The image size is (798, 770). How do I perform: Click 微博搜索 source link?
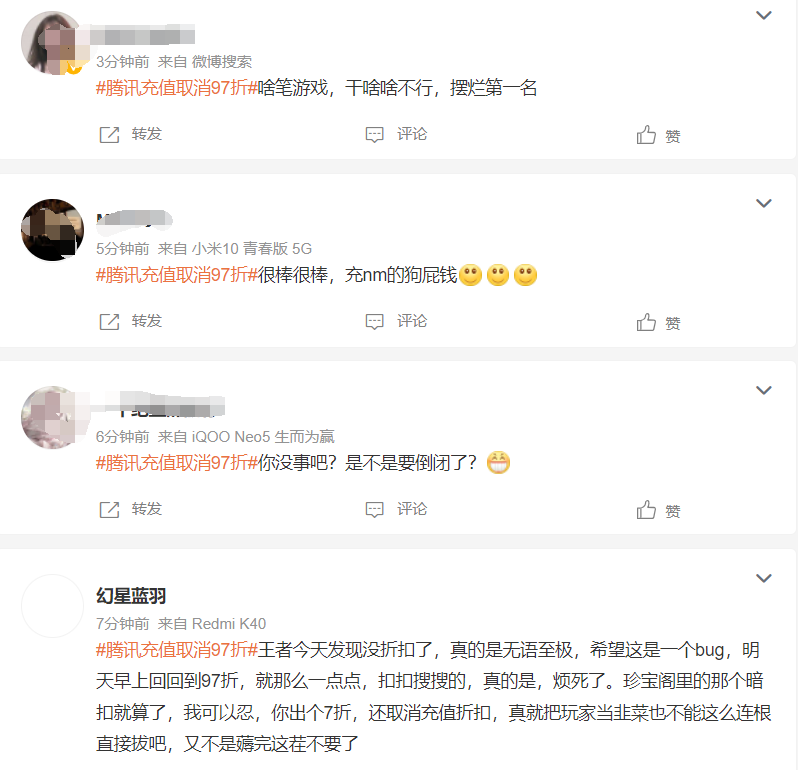(221, 62)
